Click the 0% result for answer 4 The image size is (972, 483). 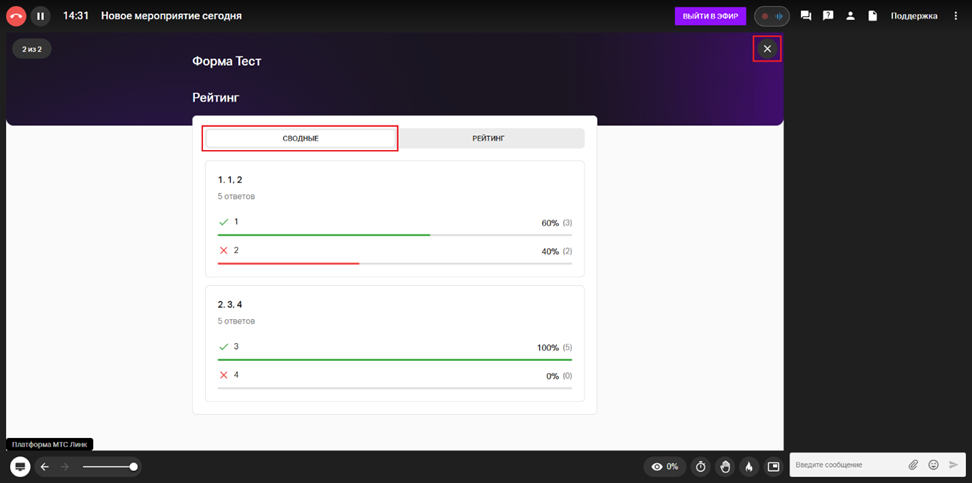click(x=552, y=376)
